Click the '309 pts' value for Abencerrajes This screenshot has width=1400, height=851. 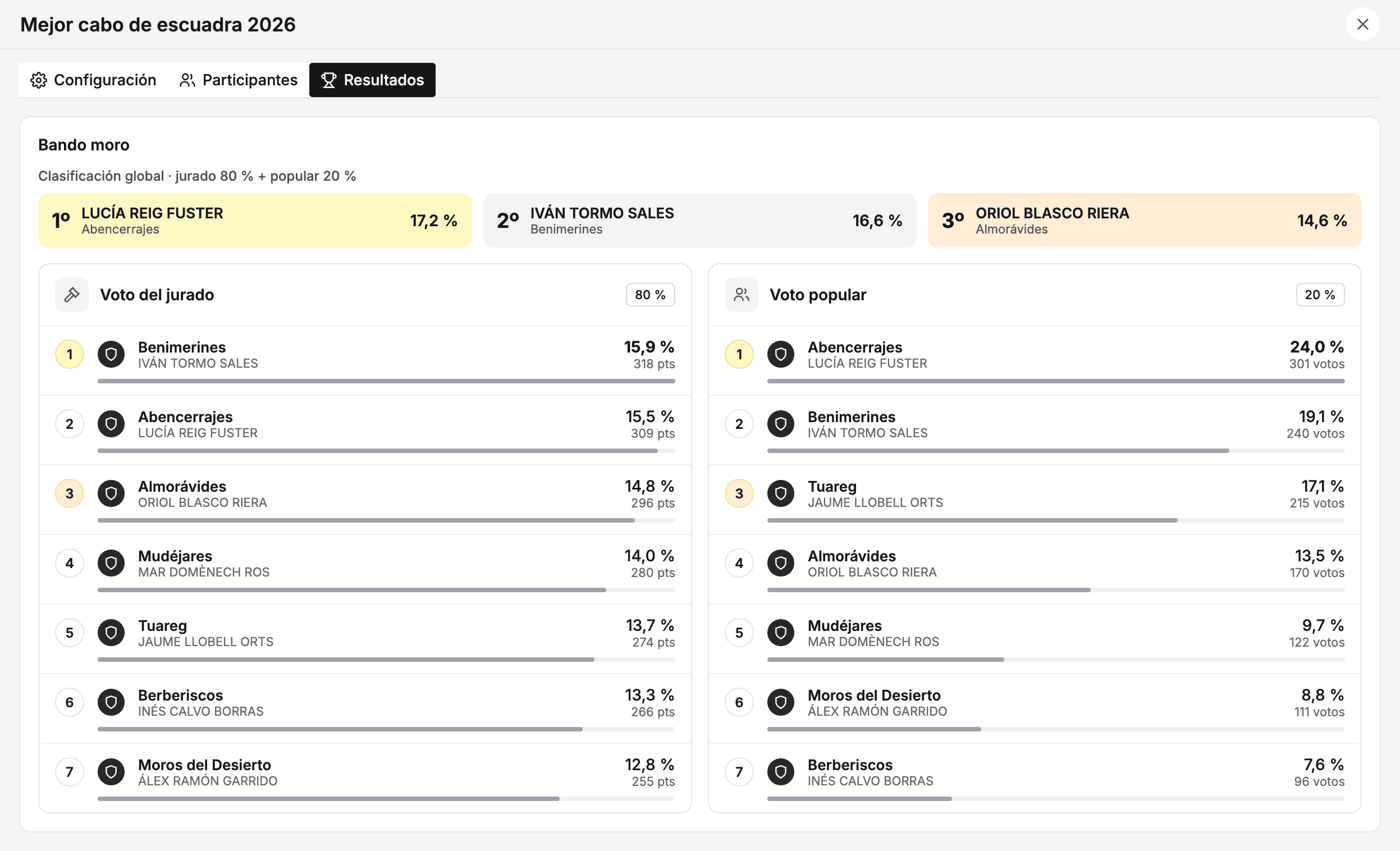pyautogui.click(x=652, y=433)
